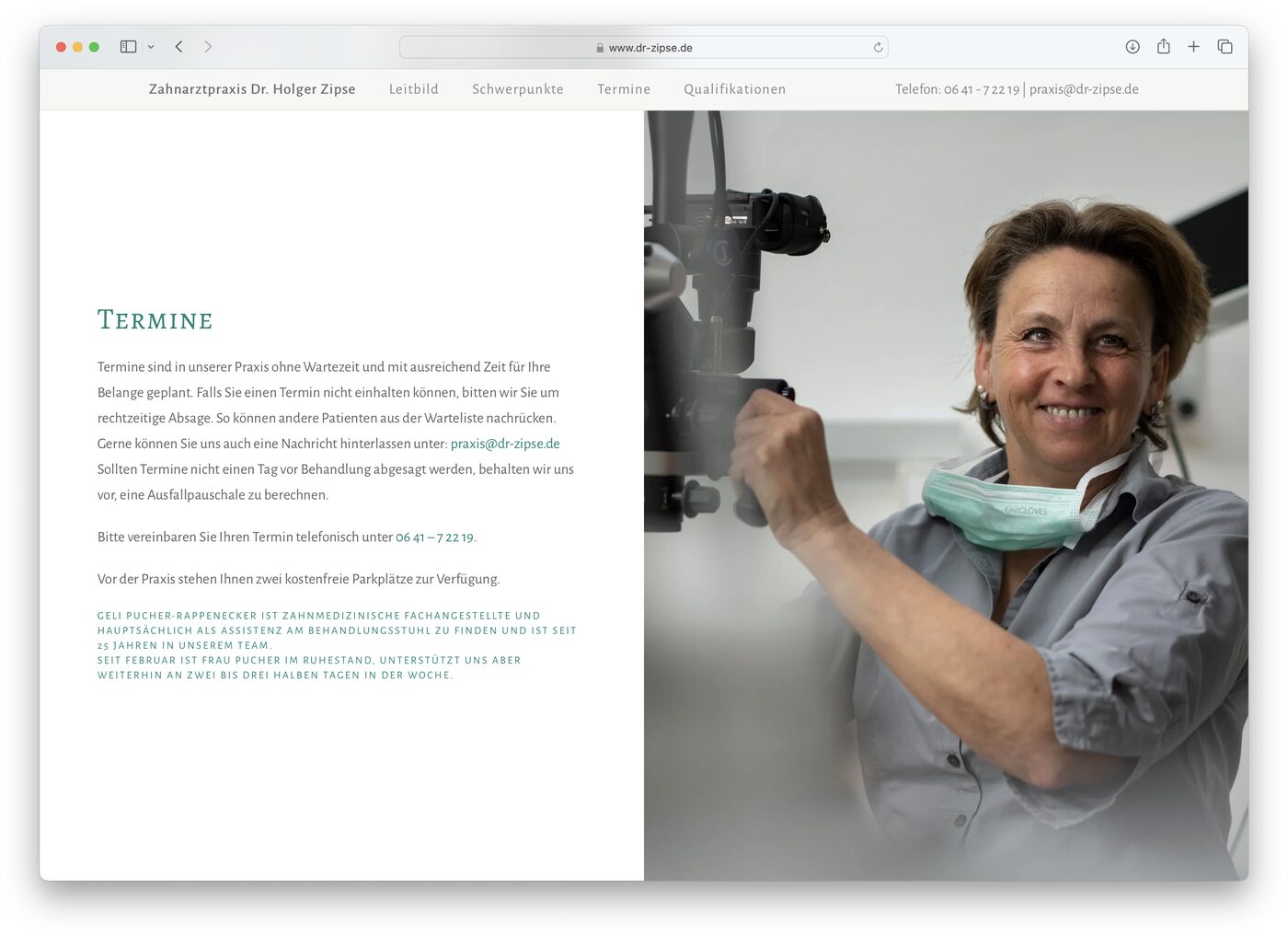
Task: Show tab overview icon
Action: tap(1225, 47)
